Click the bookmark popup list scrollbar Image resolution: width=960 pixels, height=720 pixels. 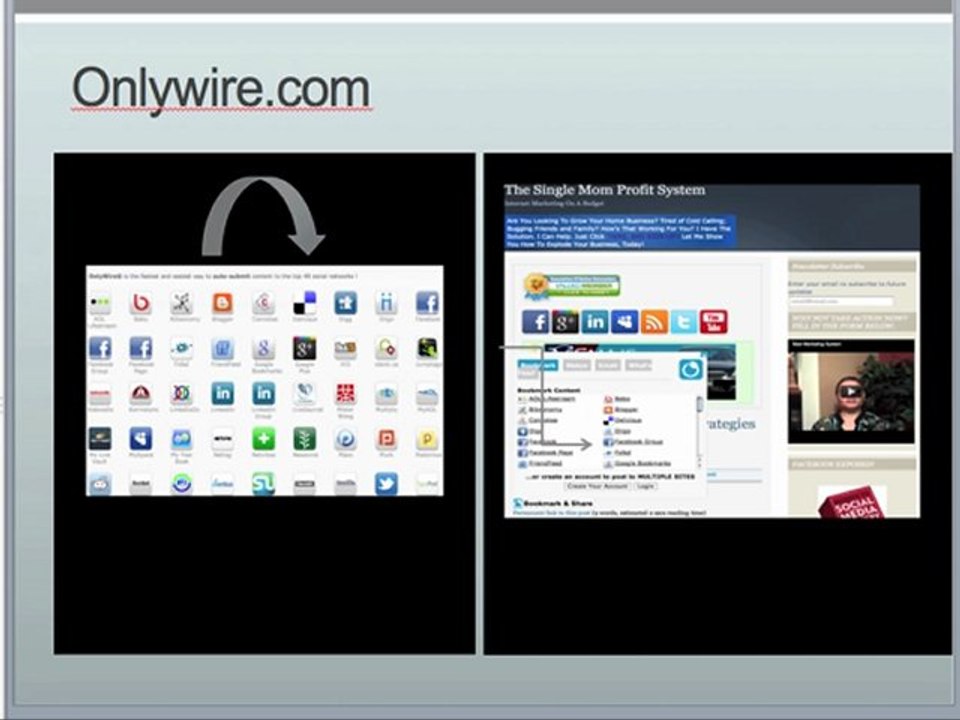pyautogui.click(x=699, y=432)
